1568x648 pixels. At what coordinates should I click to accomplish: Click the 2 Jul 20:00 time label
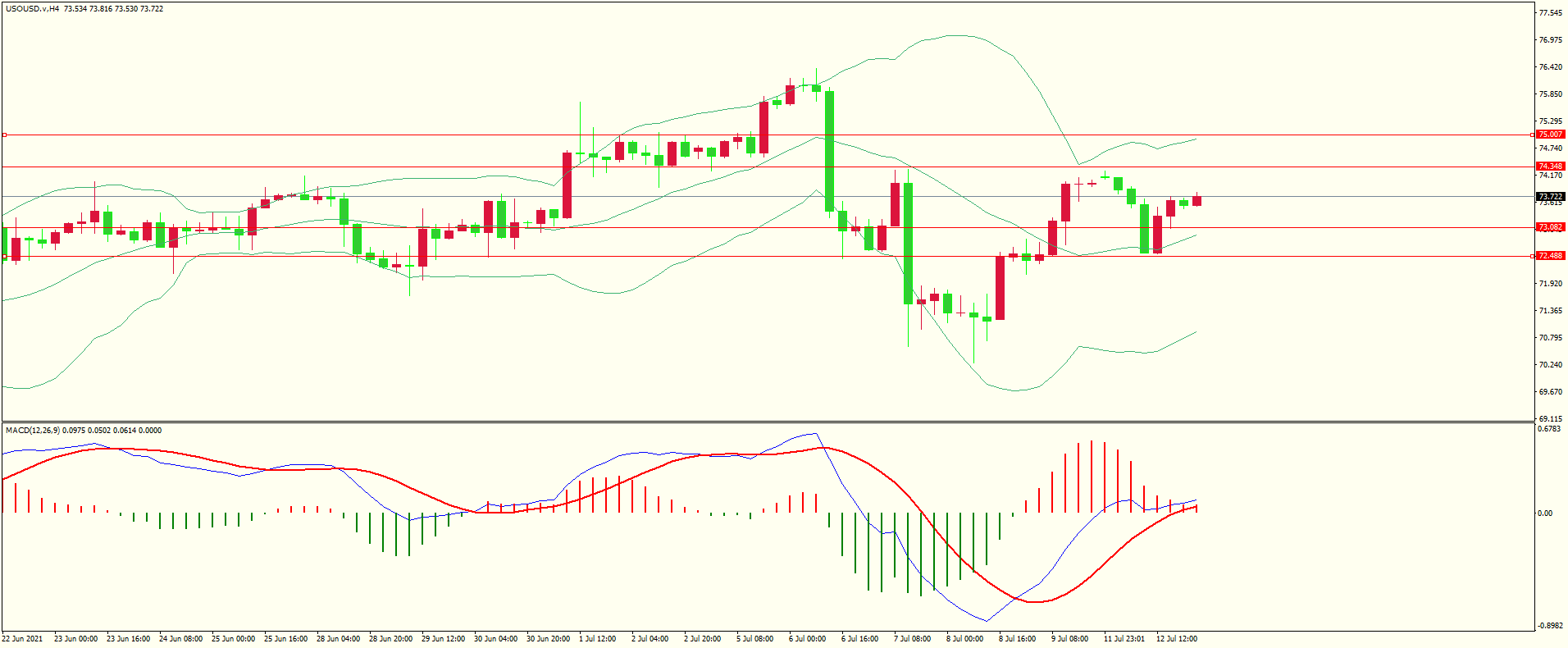click(x=703, y=639)
